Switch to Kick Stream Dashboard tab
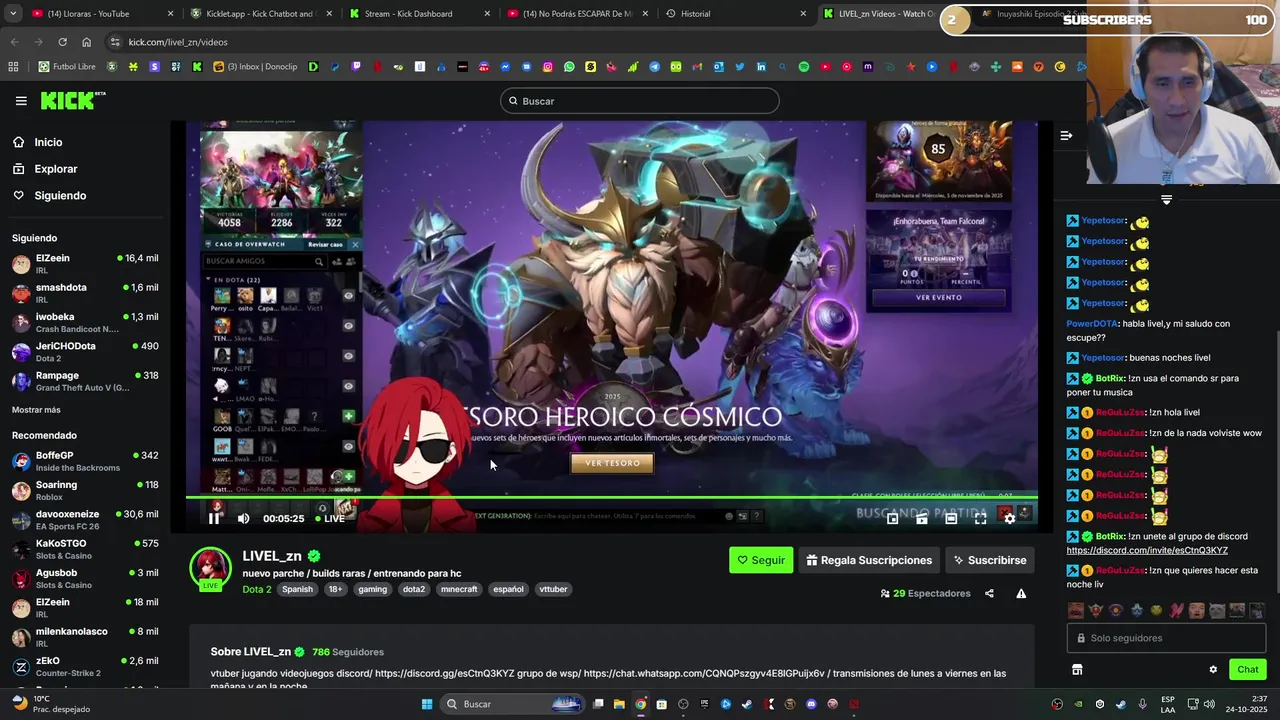 click(418, 14)
